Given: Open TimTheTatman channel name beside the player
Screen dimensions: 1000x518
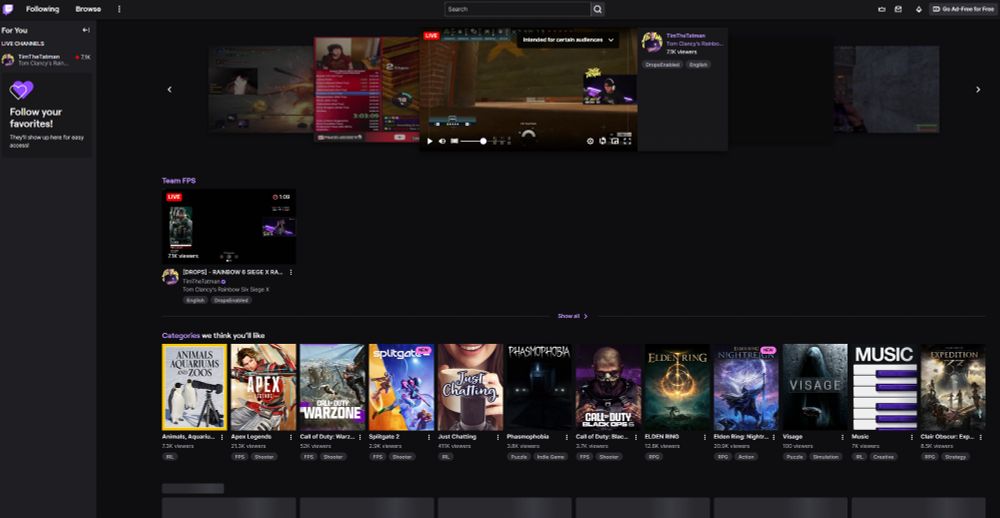Looking at the screenshot, I should (x=686, y=36).
